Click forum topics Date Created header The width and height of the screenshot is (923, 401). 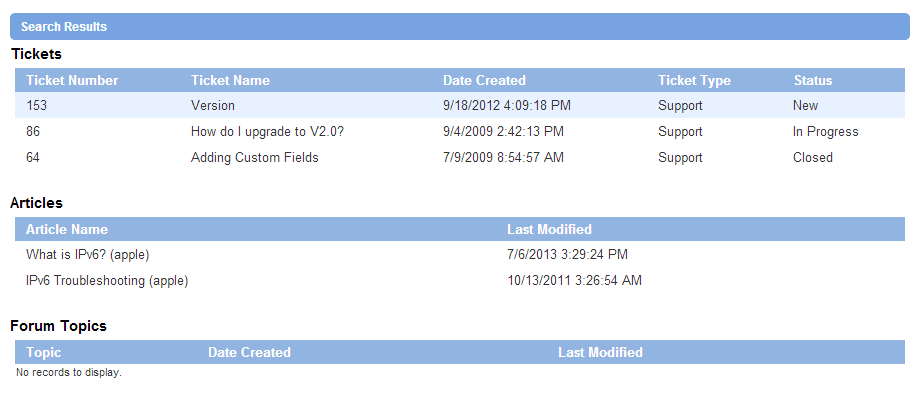coord(249,352)
